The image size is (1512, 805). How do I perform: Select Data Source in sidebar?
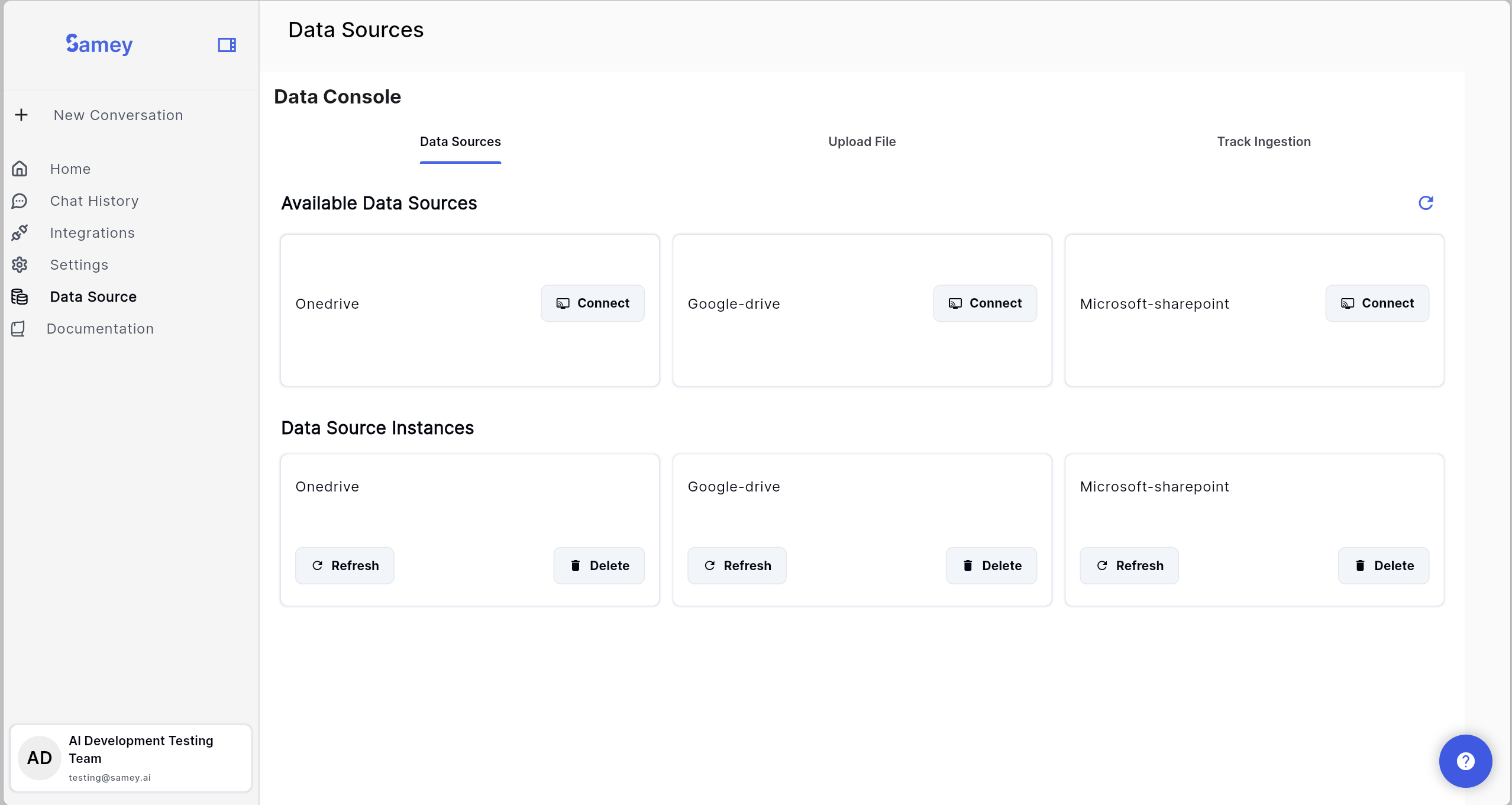tap(93, 296)
